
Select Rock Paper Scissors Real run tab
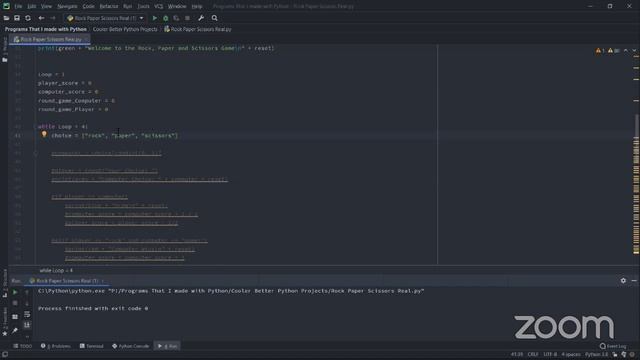point(67,281)
